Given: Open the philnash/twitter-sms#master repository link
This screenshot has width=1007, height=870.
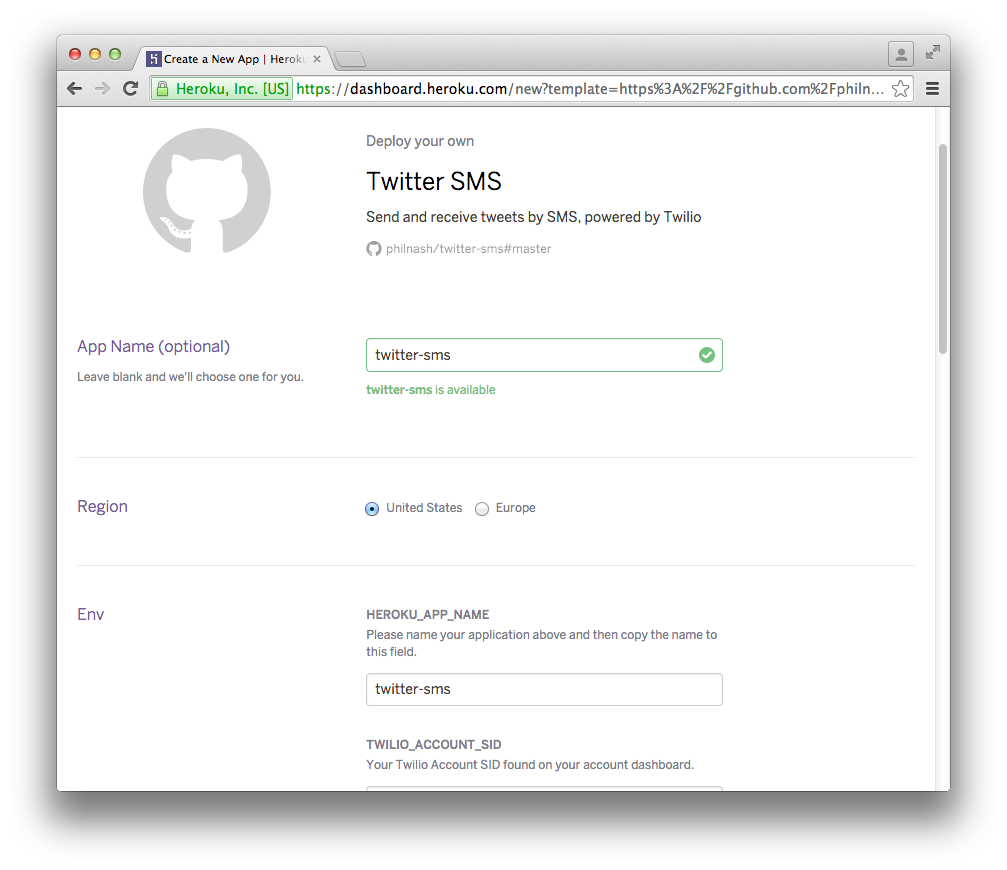Looking at the screenshot, I should [x=468, y=249].
